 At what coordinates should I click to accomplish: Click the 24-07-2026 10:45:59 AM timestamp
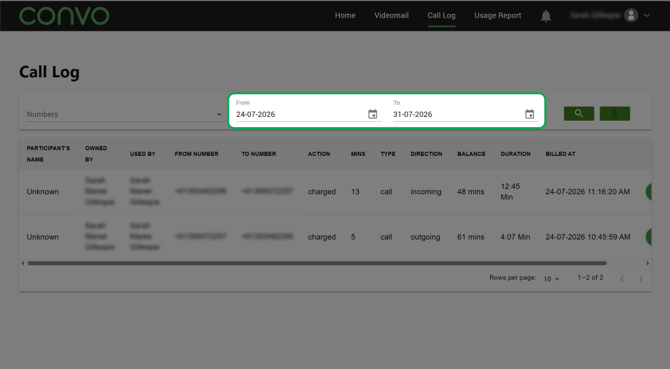click(588, 237)
